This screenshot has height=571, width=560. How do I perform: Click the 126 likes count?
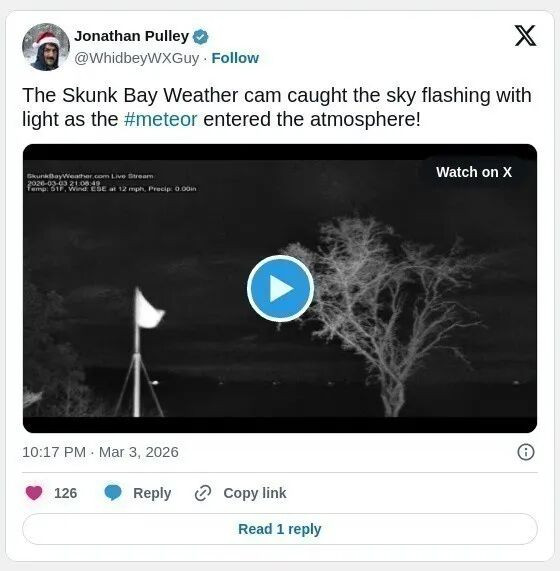tap(66, 493)
